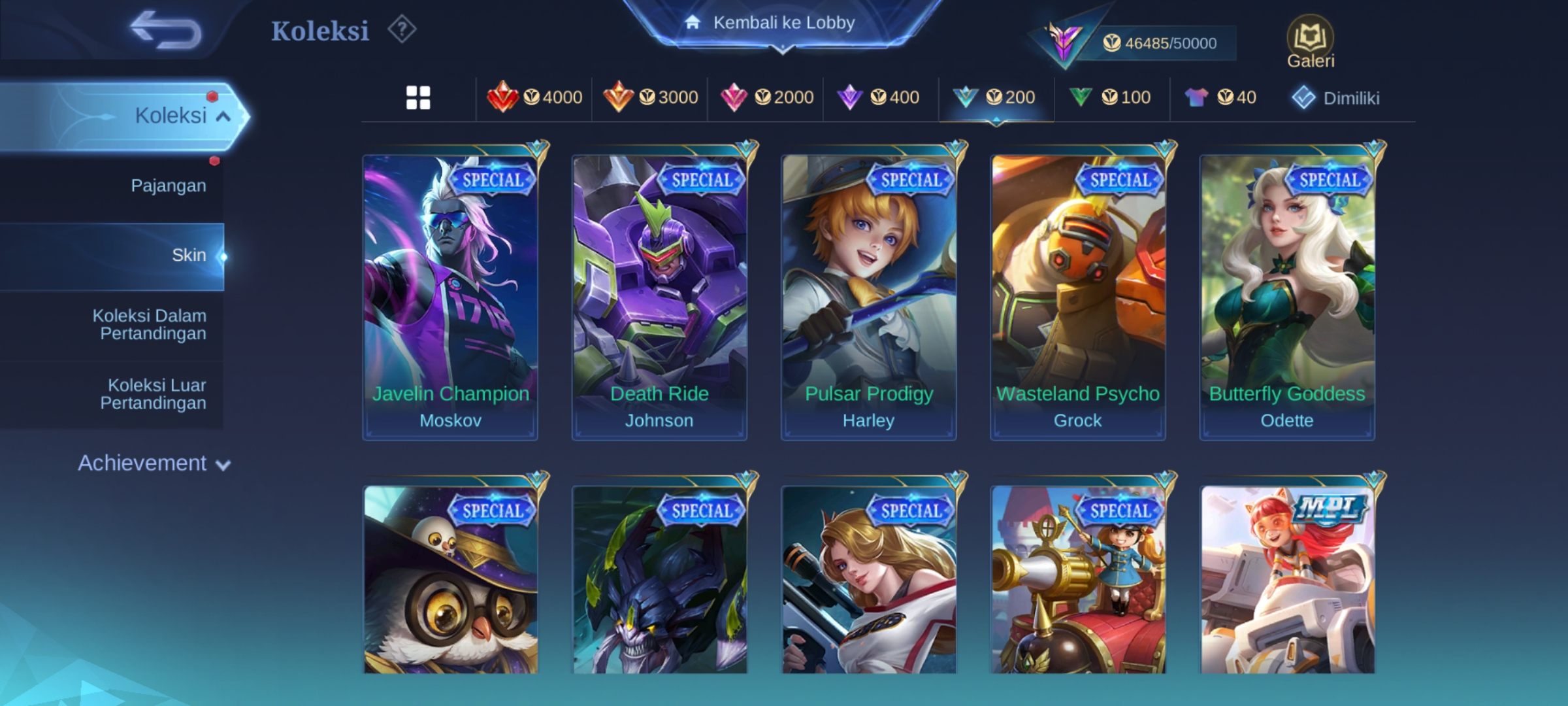The height and width of the screenshot is (706, 1568).
Task: Select the green 100 tier filter
Action: (x=1109, y=97)
